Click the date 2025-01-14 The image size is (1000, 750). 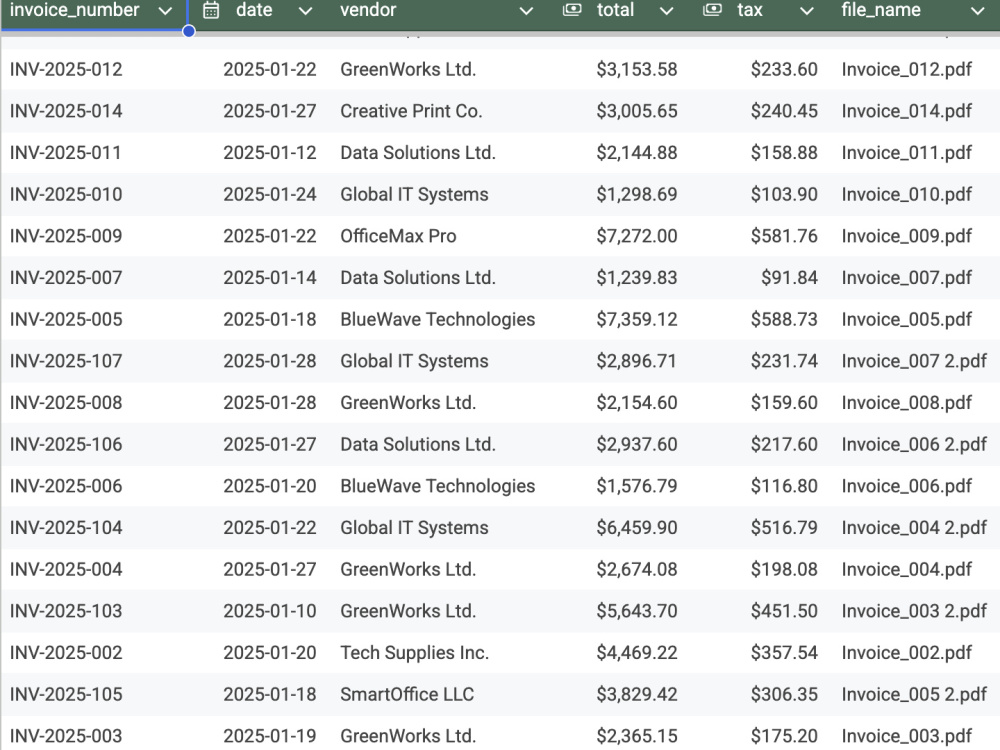(270, 277)
